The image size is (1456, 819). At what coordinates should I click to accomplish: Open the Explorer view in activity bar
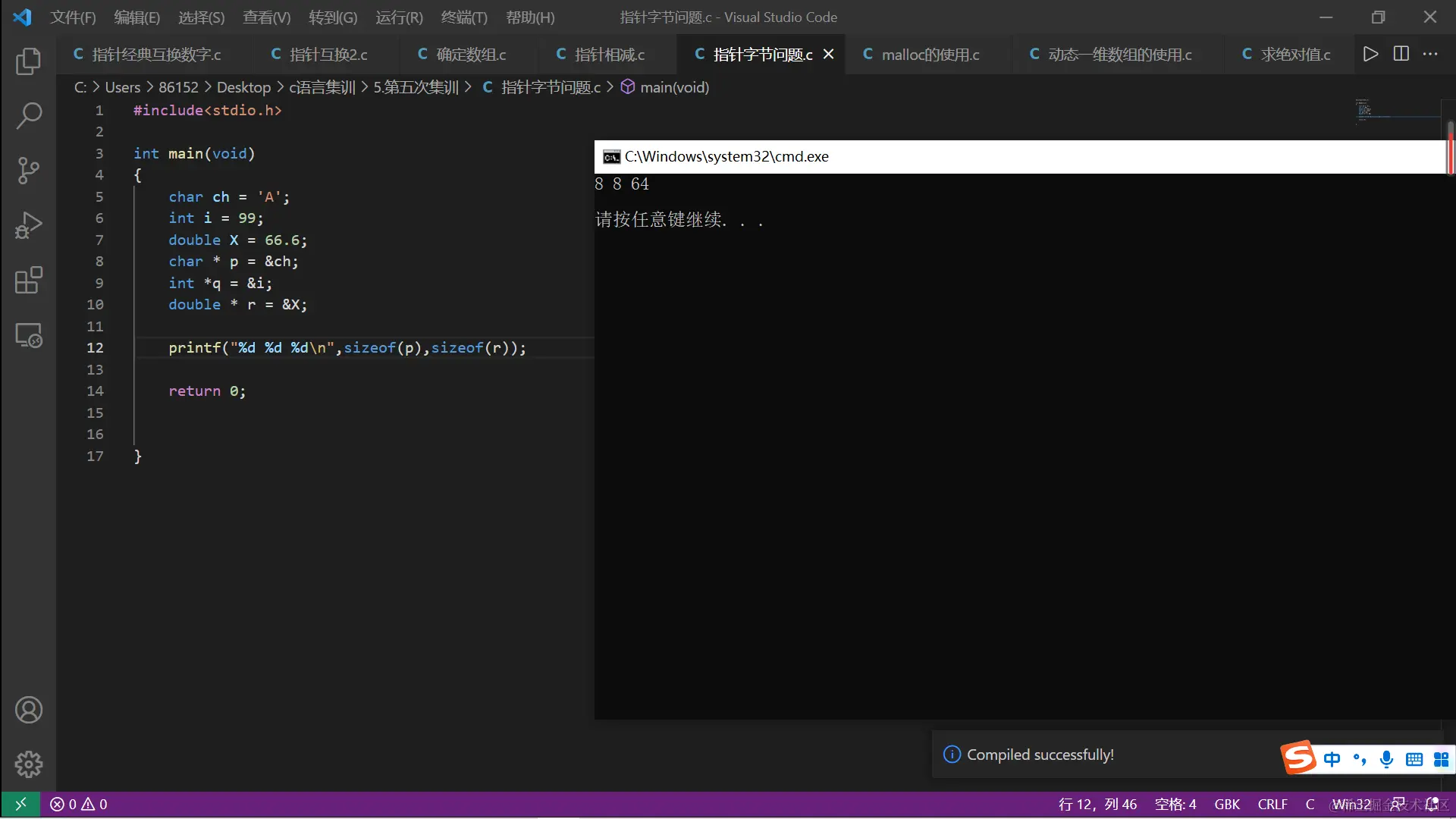pyautogui.click(x=28, y=61)
